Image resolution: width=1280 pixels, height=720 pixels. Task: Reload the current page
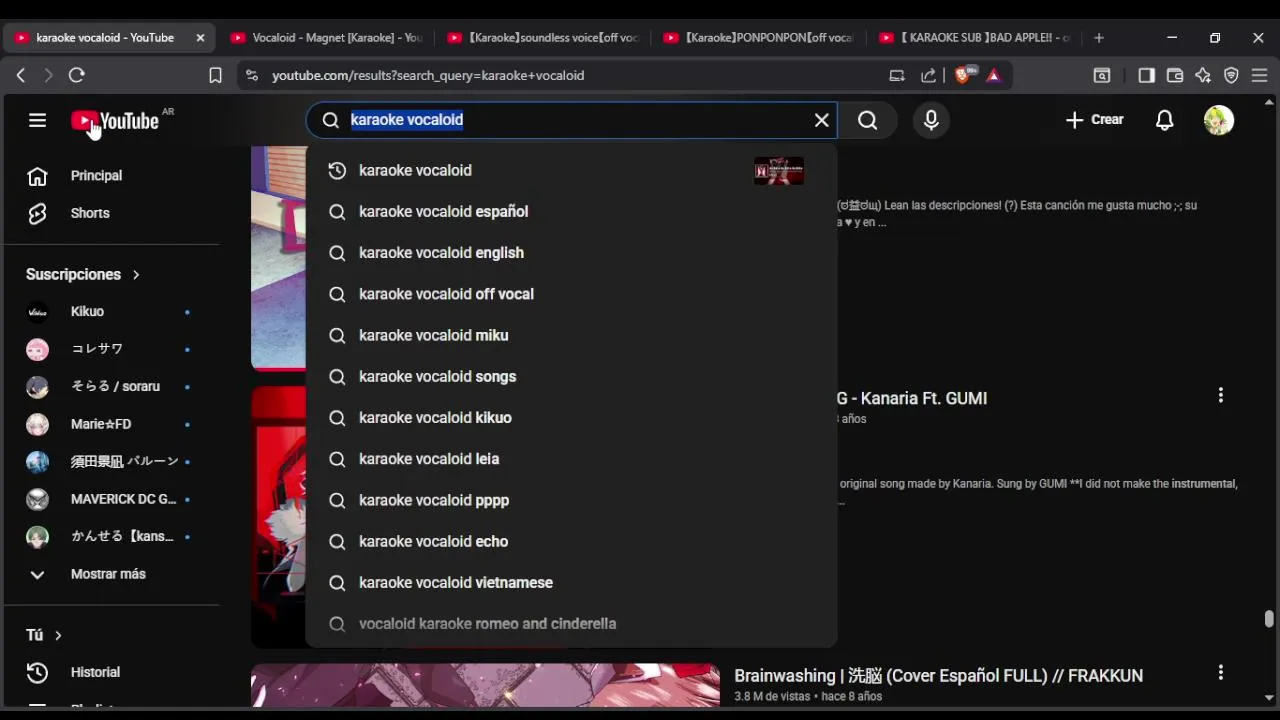coord(77,75)
